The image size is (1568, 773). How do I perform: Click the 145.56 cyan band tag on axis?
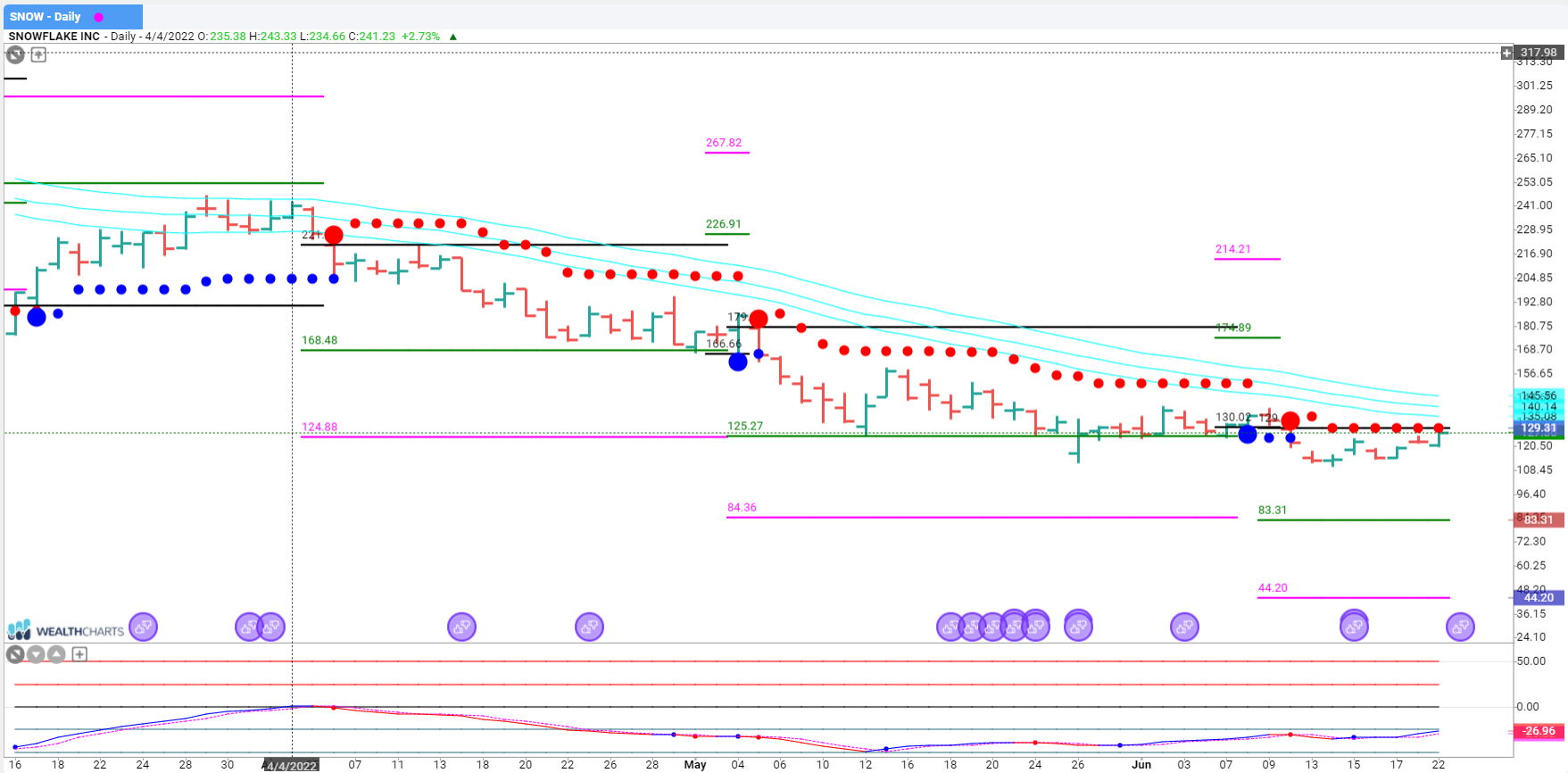point(1539,395)
